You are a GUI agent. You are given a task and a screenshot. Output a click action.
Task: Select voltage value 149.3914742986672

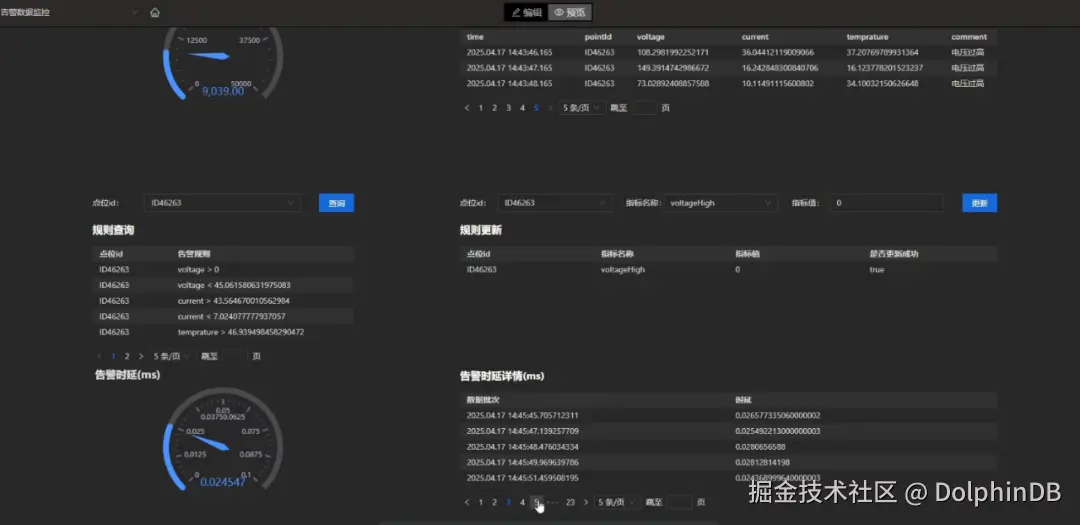pyautogui.click(x=672, y=68)
